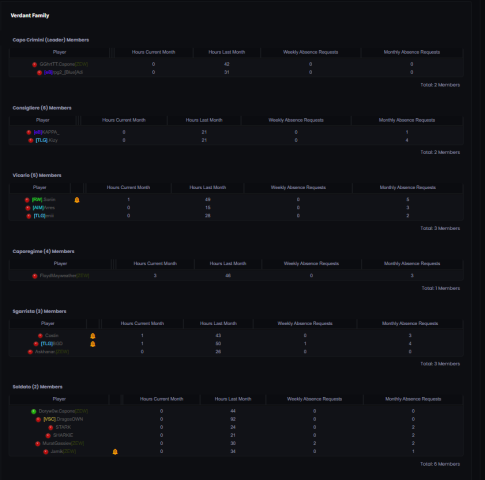Click the red status dot beside pg2_[Blue]Adi

(x=39, y=72)
